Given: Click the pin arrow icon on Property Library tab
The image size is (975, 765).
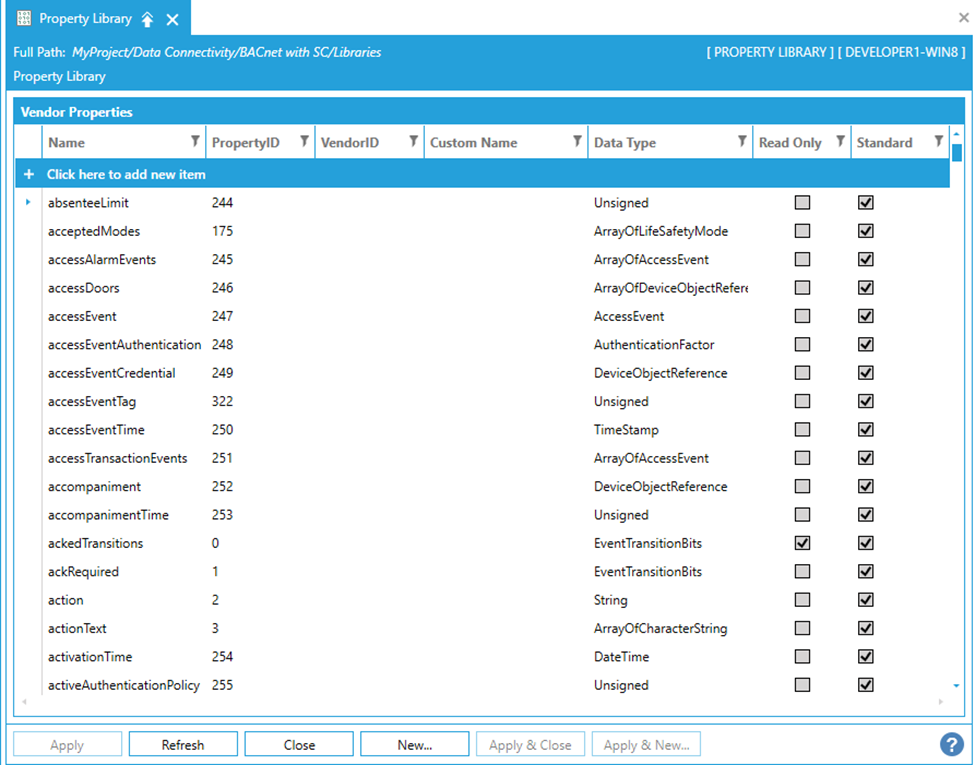Looking at the screenshot, I should [148, 20].
